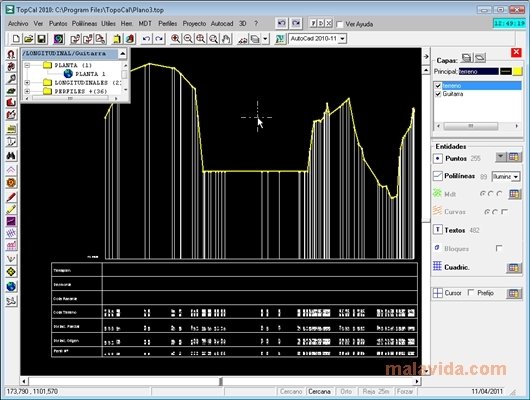Click the Mdt table icon button
This screenshot has height=400, width=530.
pos(514,194)
